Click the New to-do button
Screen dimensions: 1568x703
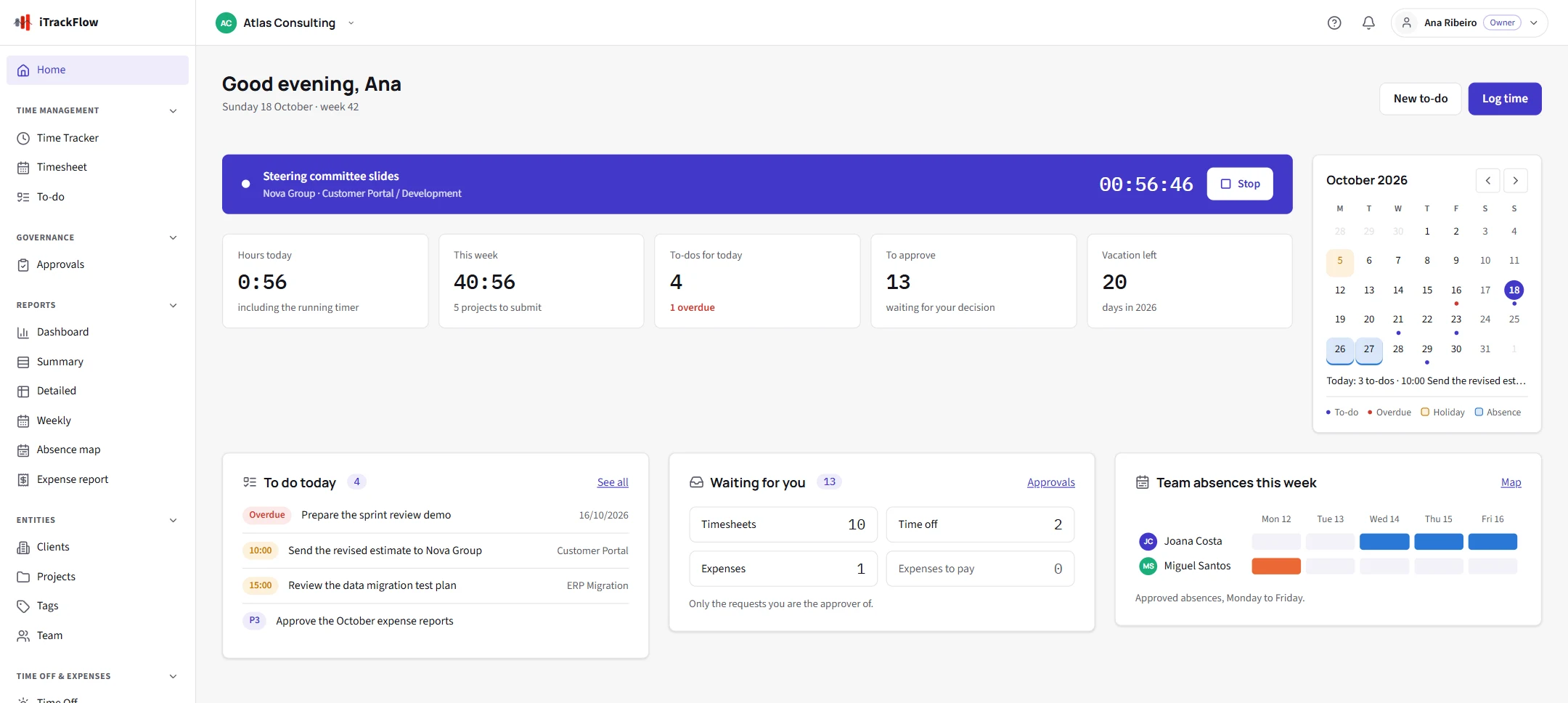pos(1421,99)
